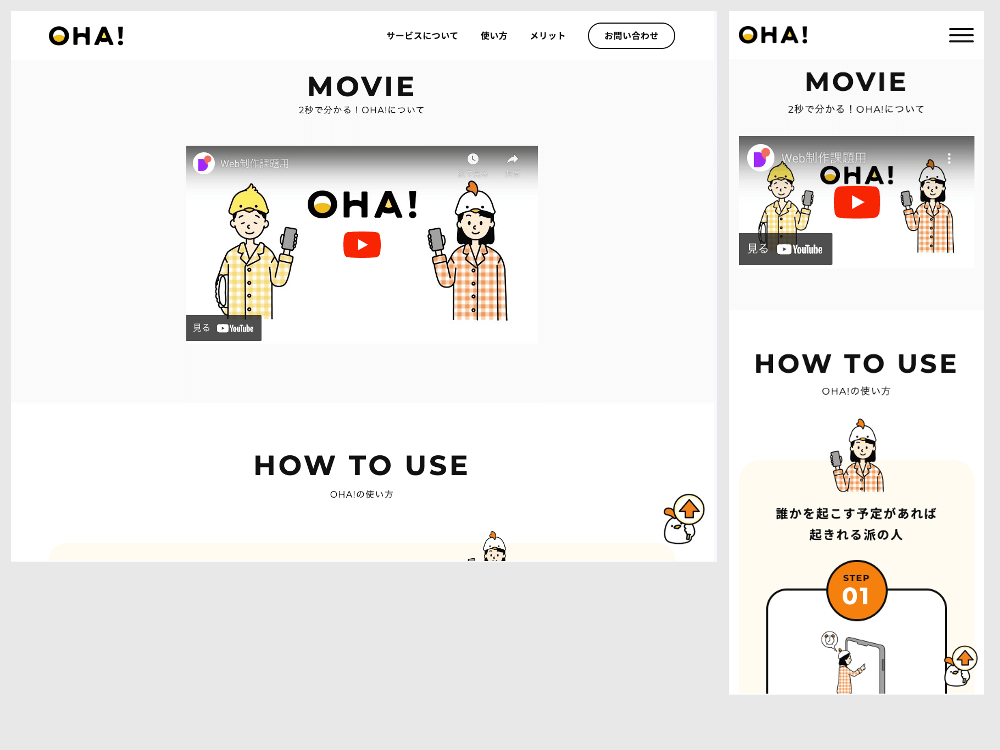Click the desktop video title Web制作課題用

pyautogui.click(x=255, y=163)
